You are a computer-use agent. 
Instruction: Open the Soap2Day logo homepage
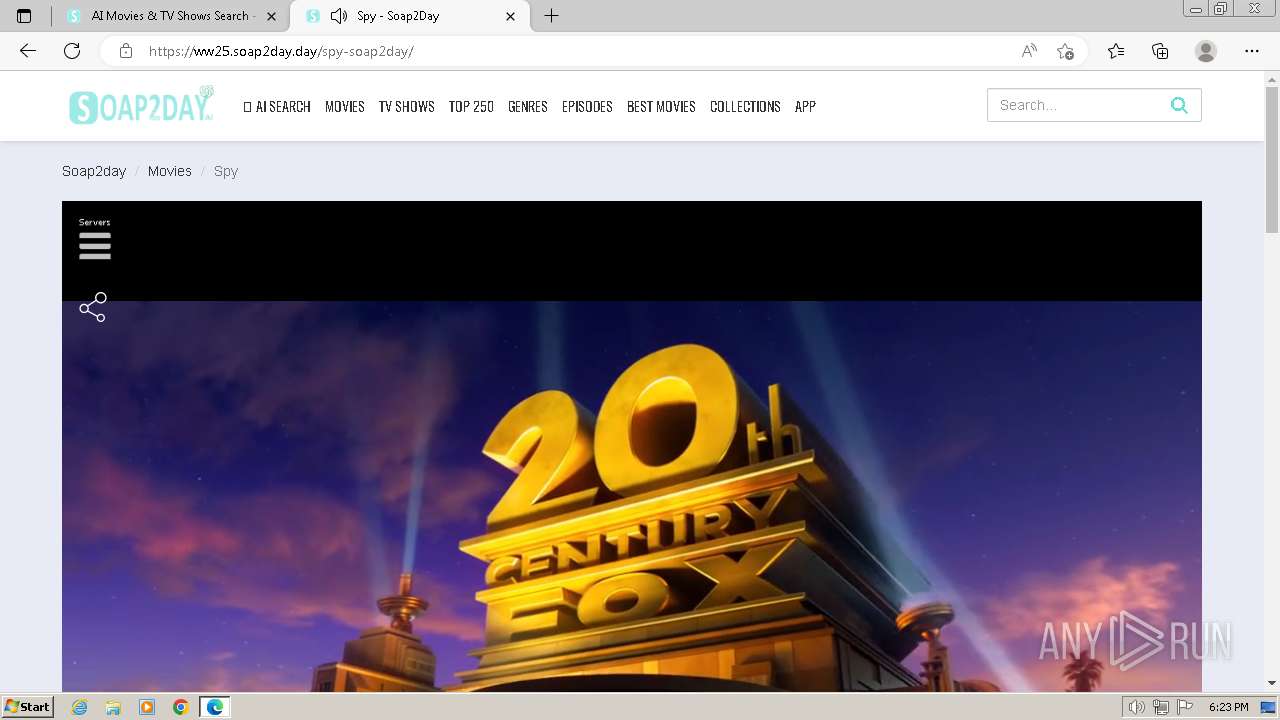point(141,105)
